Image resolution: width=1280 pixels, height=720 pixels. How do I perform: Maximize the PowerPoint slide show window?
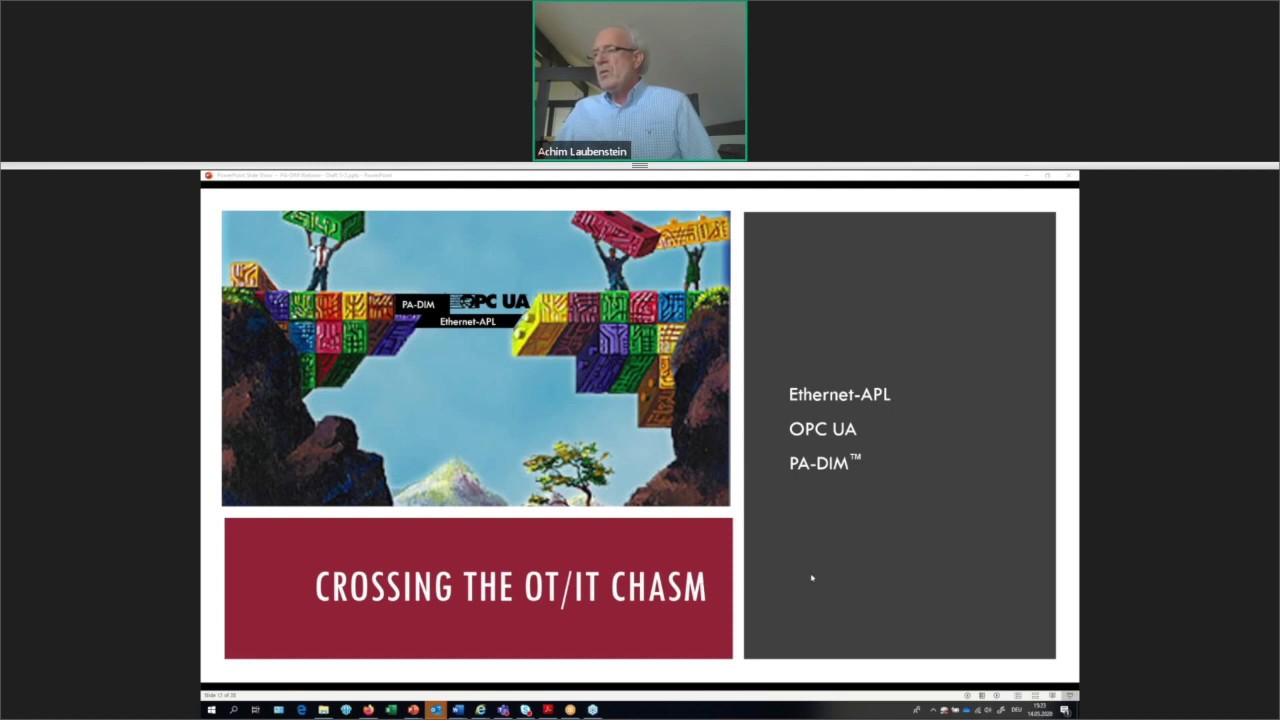pyautogui.click(x=1047, y=175)
